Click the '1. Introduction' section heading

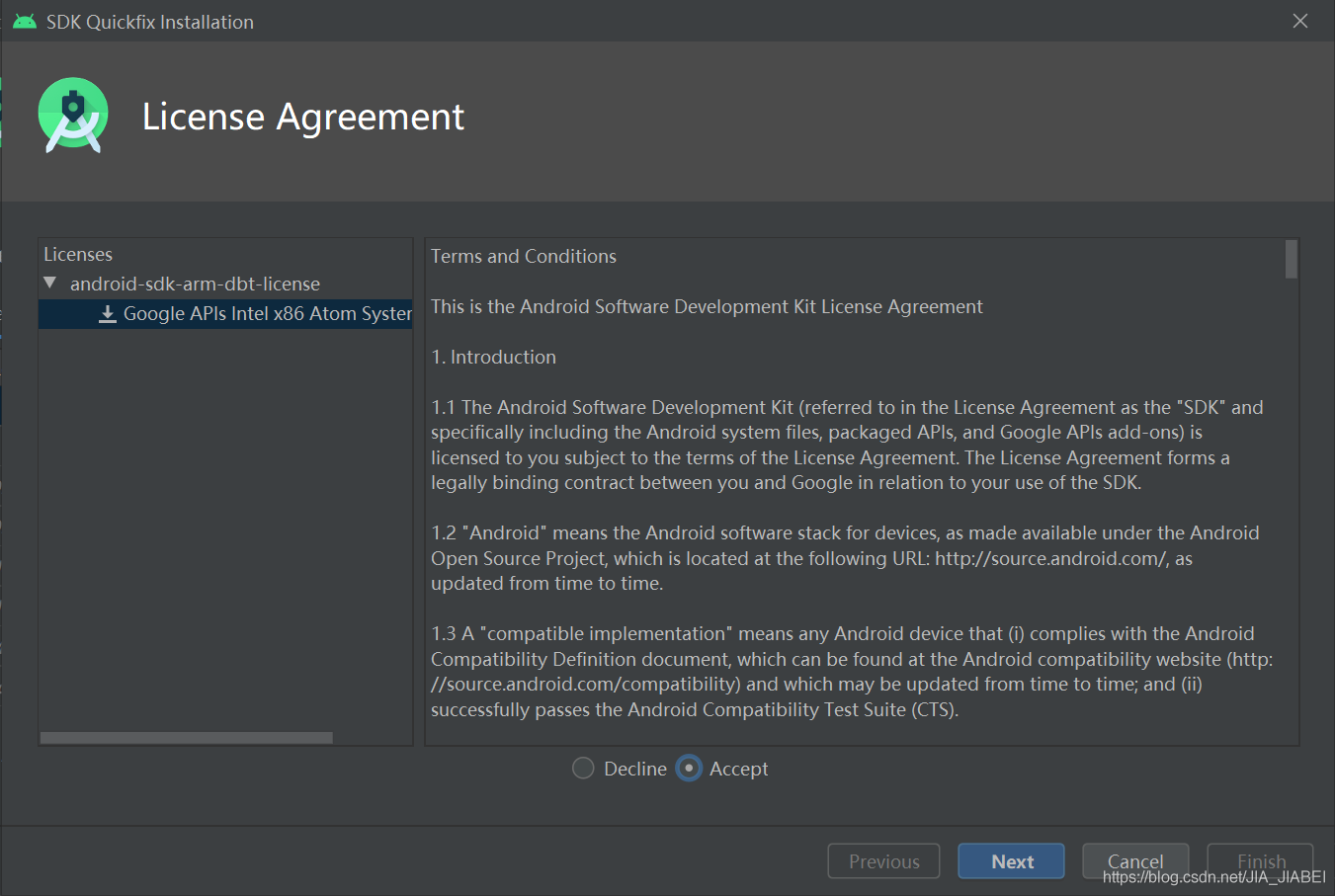coord(494,358)
